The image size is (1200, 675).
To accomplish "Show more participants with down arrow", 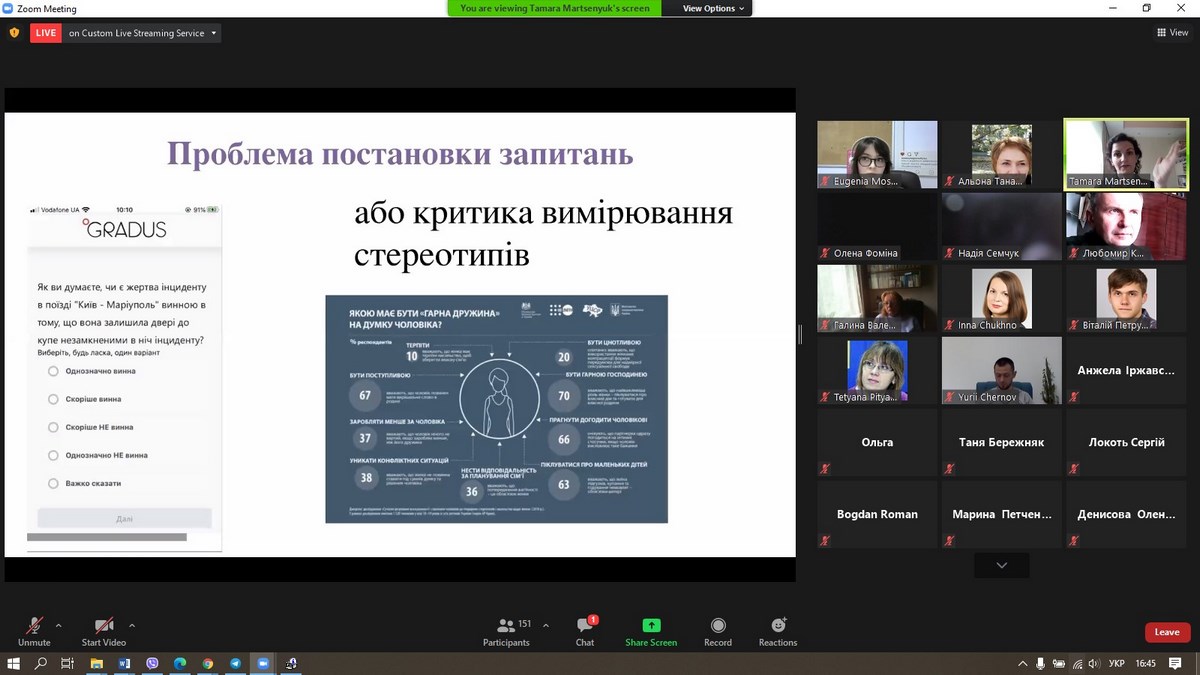I will point(1001,566).
